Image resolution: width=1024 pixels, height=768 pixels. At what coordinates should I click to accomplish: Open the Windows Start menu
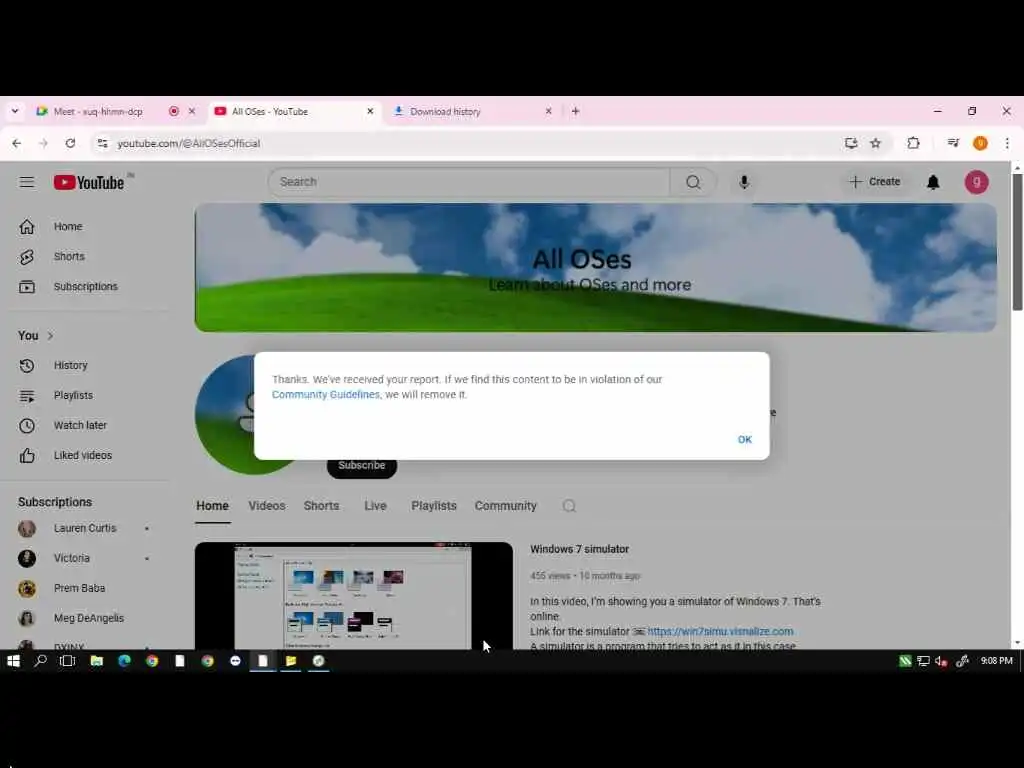[x=13, y=661]
